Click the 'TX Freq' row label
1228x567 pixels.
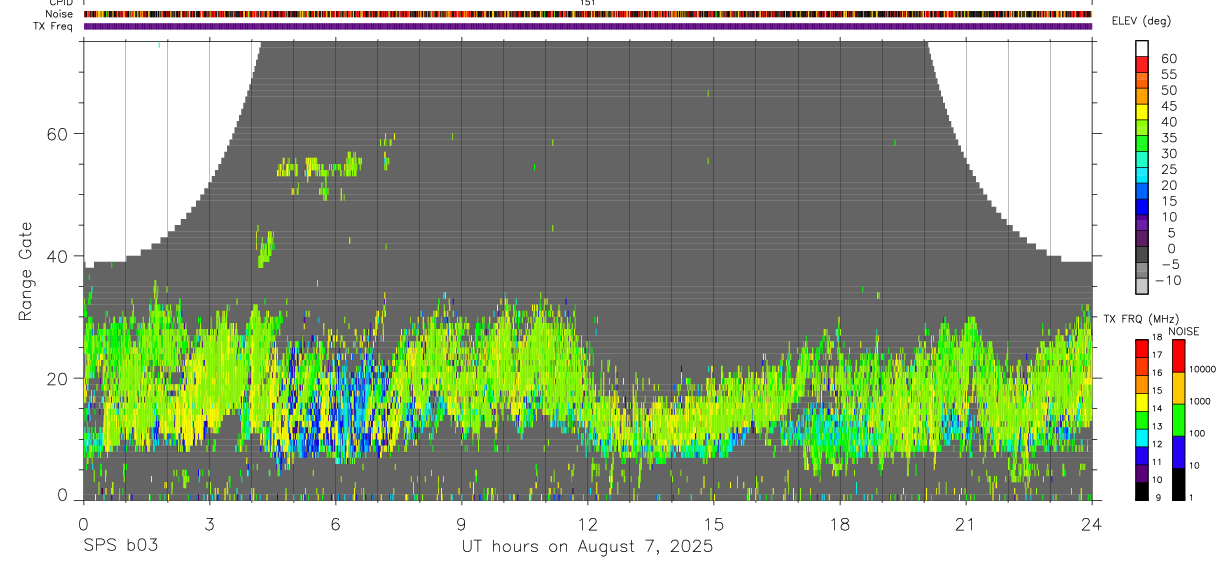click(x=54, y=26)
